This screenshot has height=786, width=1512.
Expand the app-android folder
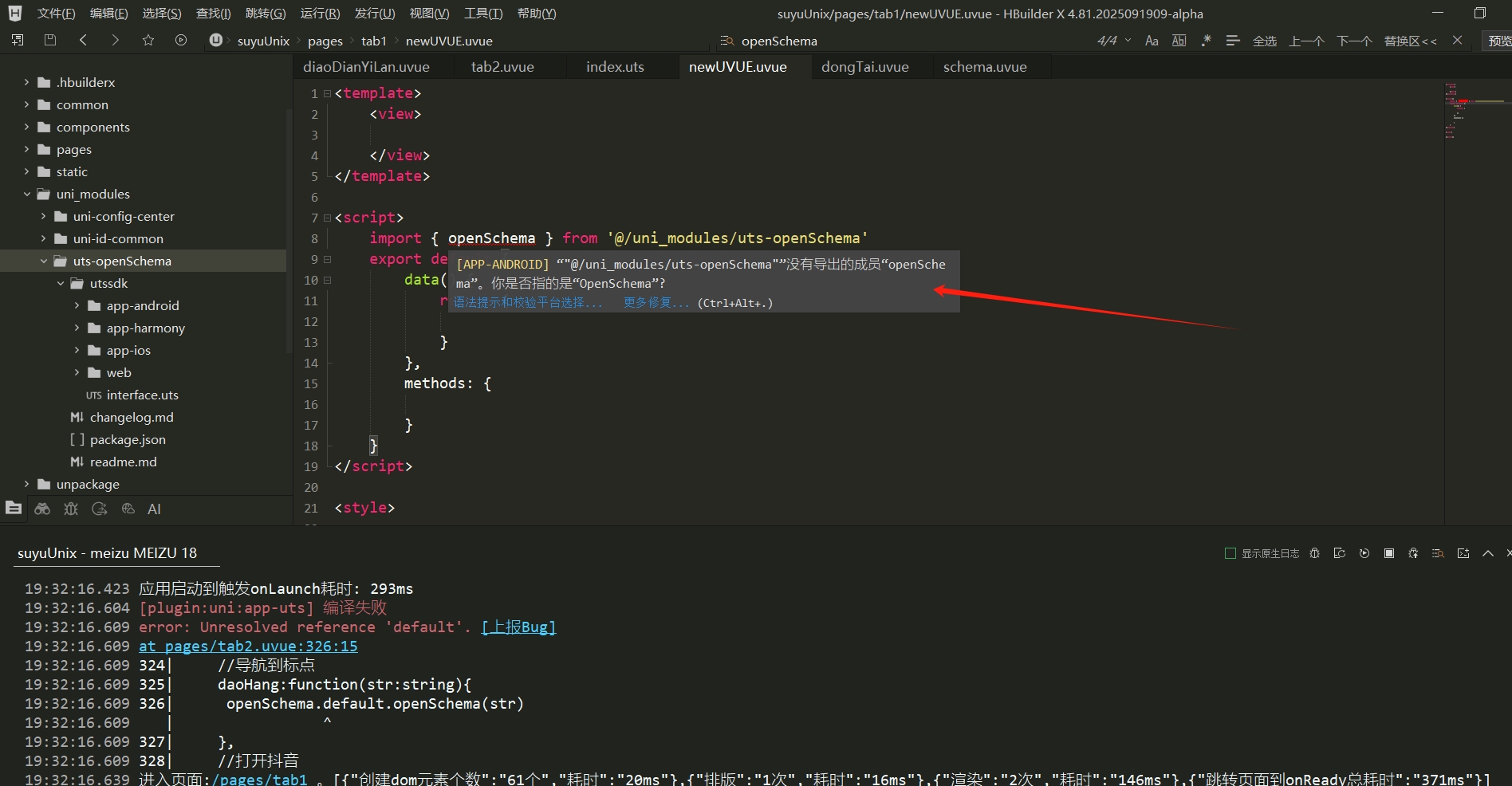click(77, 305)
